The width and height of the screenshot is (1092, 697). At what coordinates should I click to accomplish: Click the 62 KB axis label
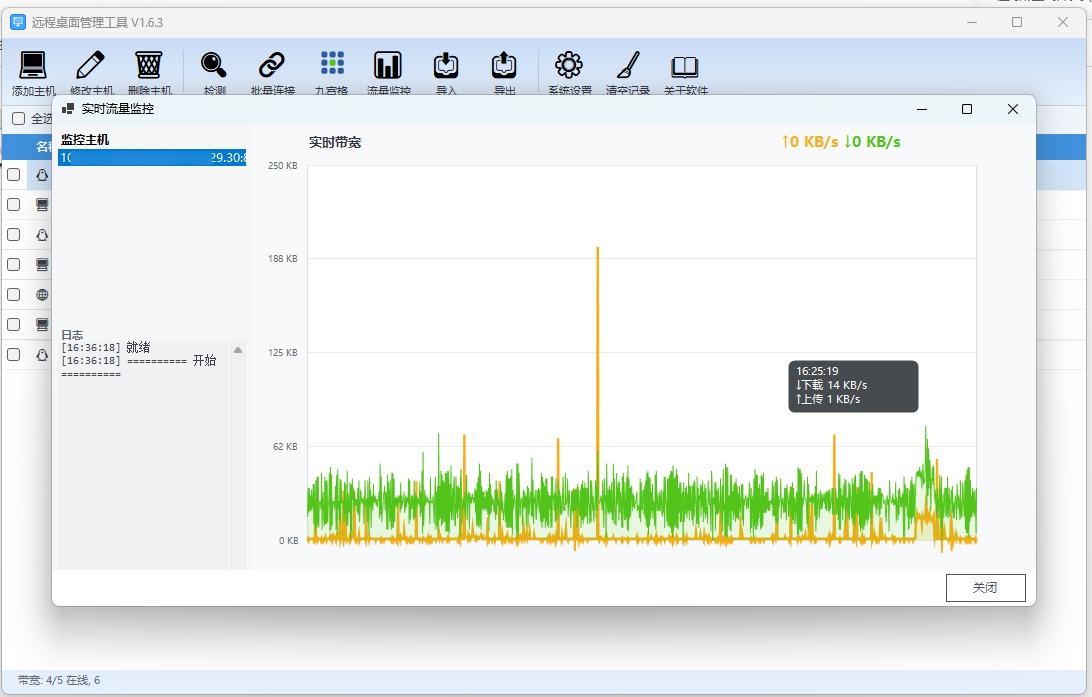[285, 446]
